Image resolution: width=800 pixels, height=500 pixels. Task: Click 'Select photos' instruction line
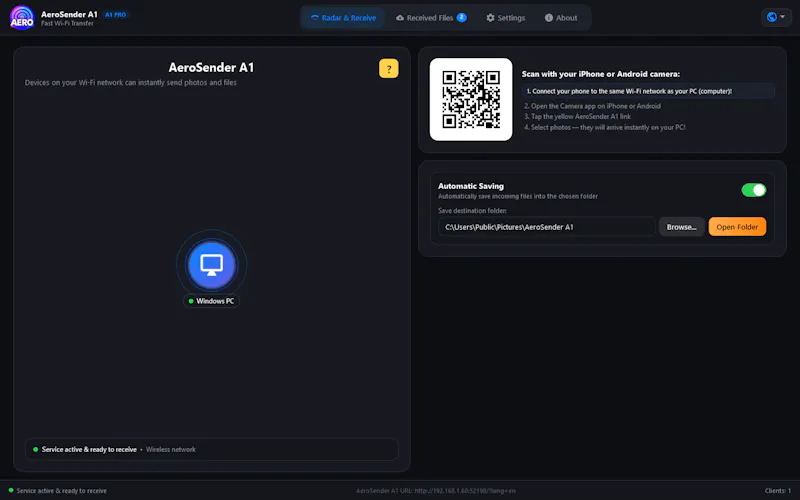605,128
